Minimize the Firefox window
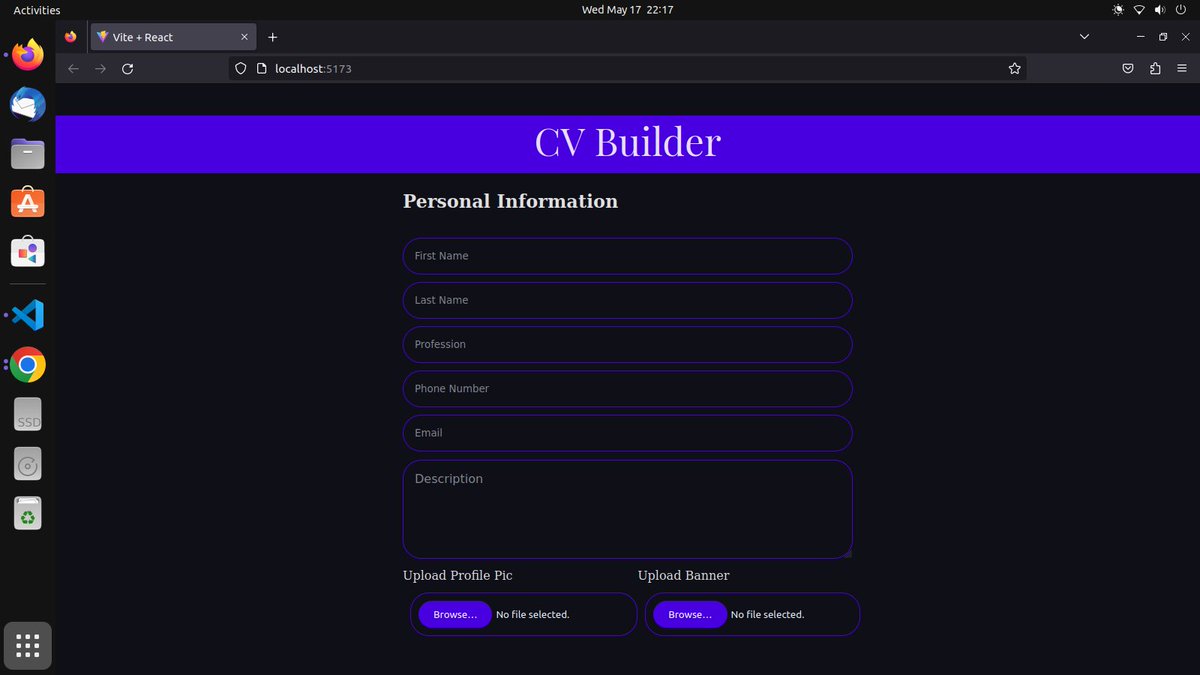 tap(1141, 37)
